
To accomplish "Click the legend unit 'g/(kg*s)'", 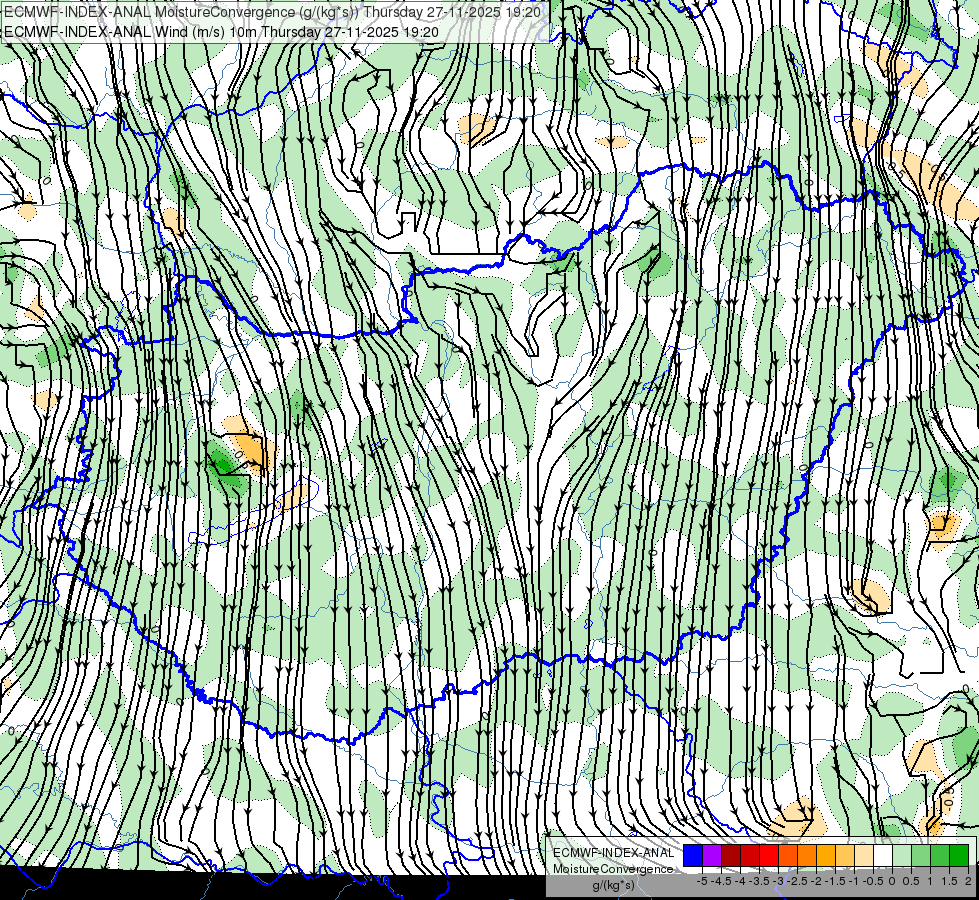I will click(614, 886).
